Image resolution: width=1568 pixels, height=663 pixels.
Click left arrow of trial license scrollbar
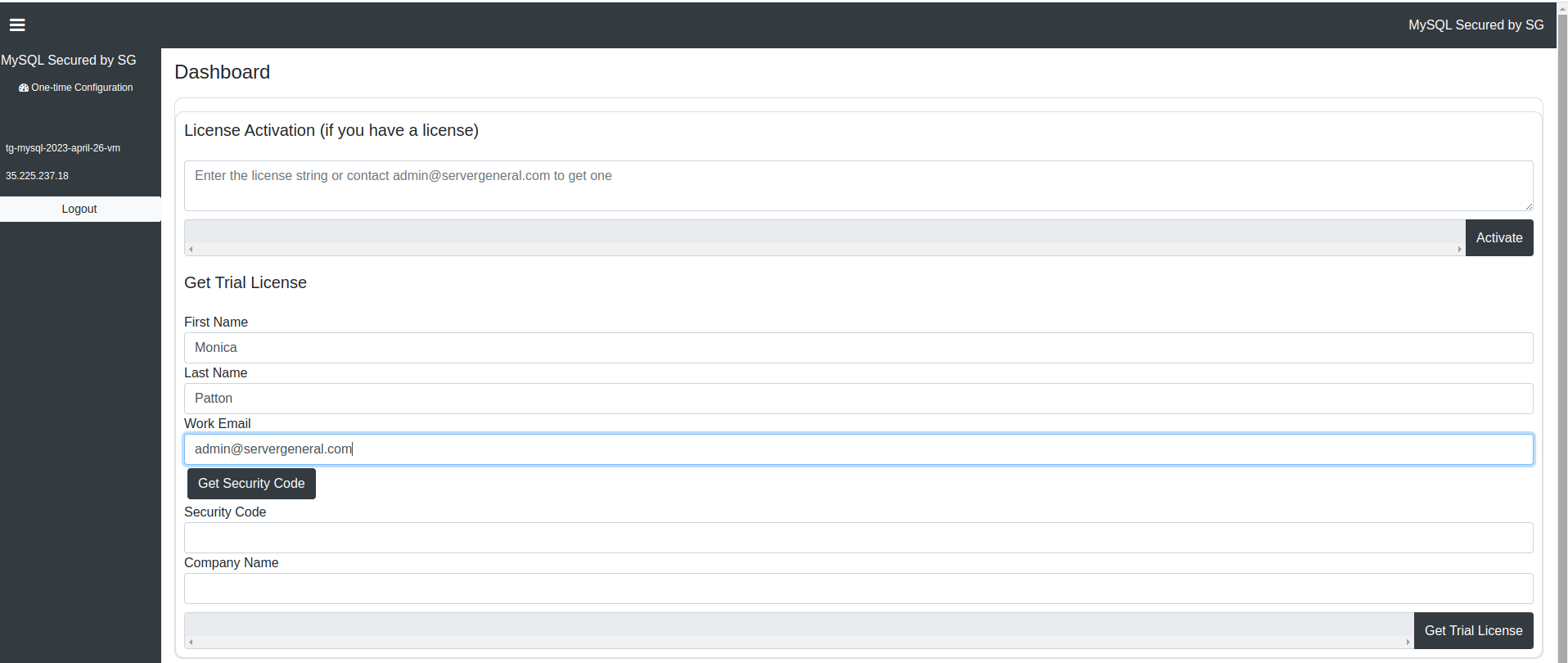click(x=191, y=643)
